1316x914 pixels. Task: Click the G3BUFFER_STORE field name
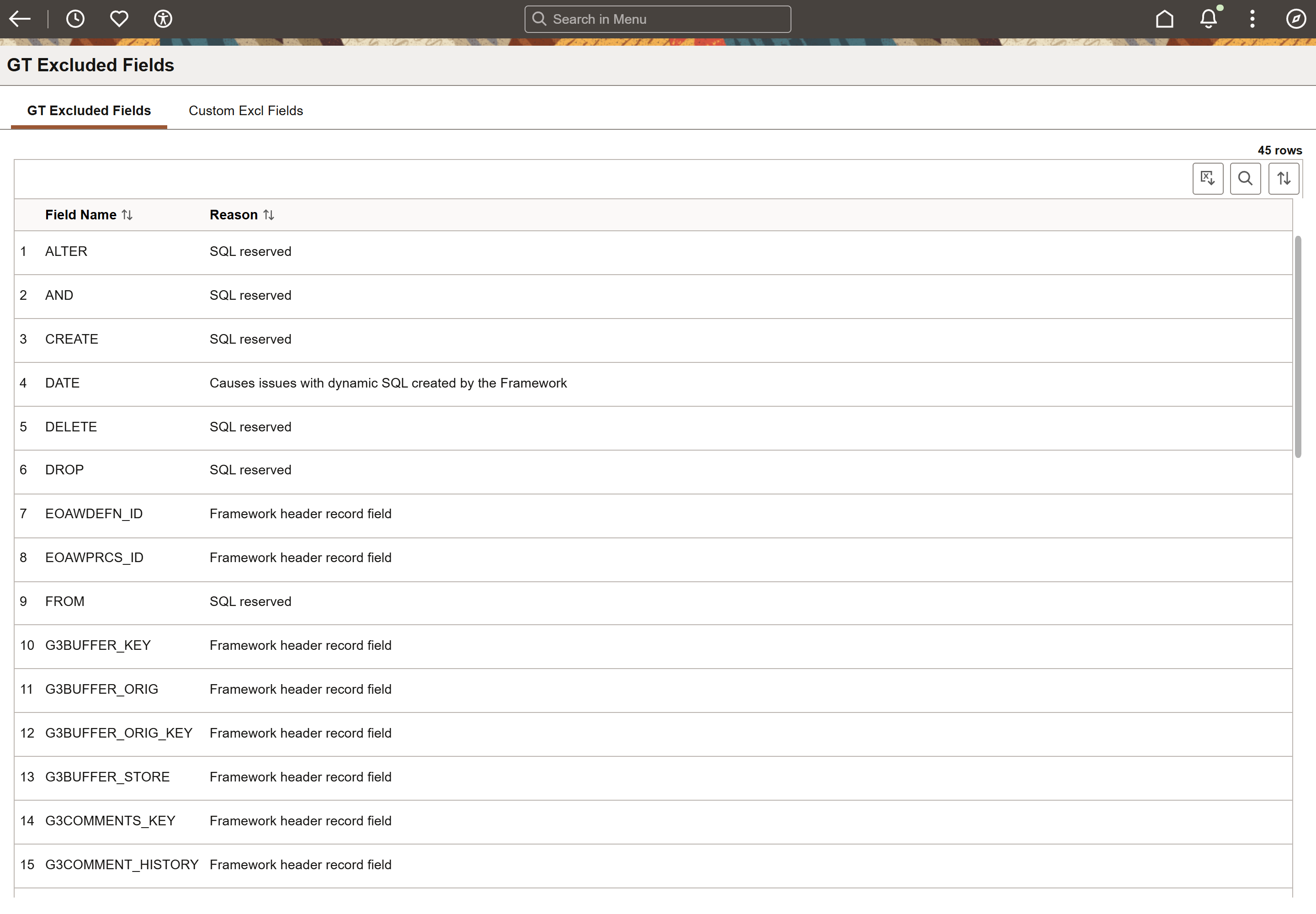(108, 777)
